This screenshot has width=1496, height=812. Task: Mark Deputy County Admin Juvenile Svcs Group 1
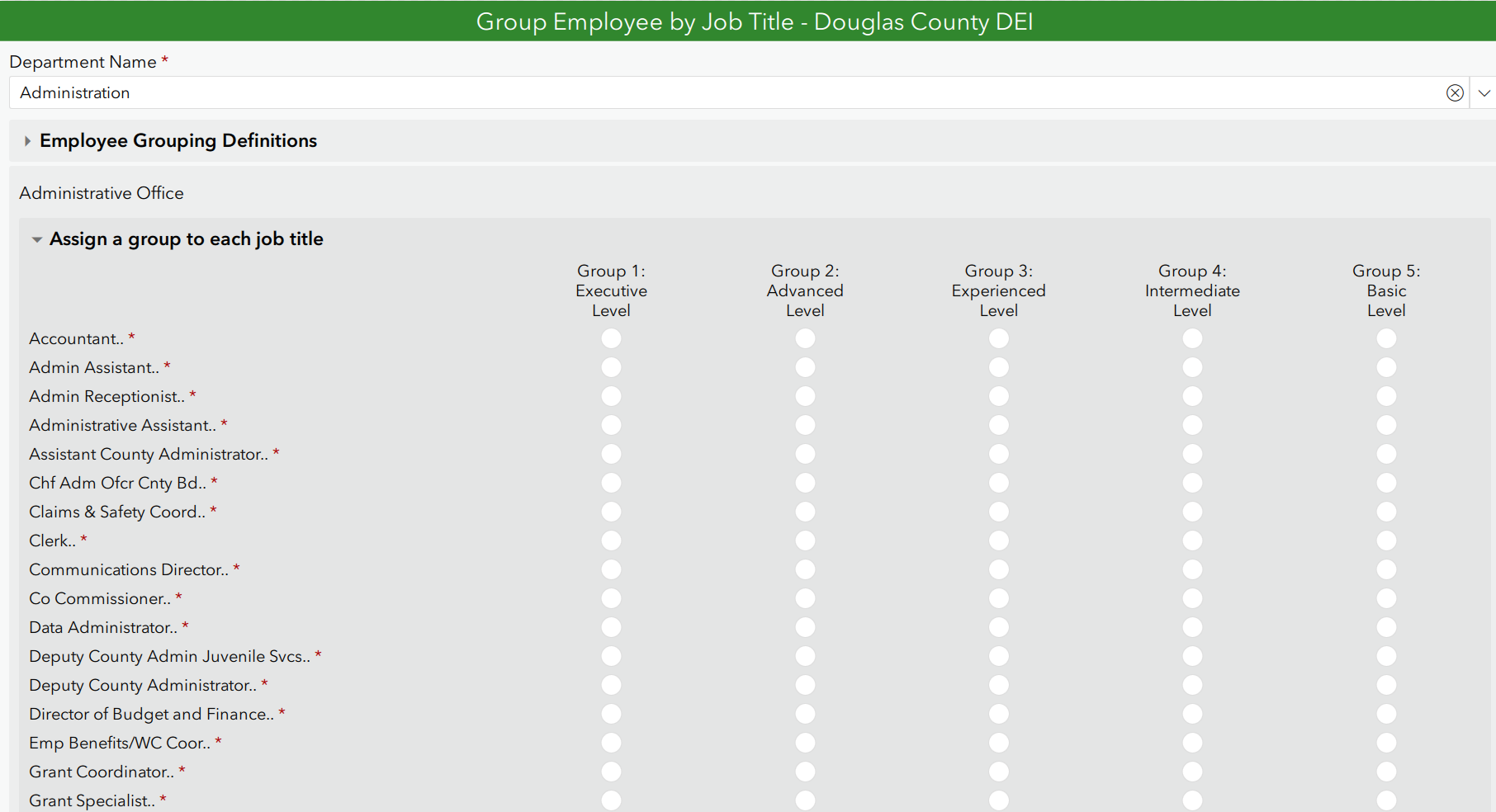(x=611, y=656)
